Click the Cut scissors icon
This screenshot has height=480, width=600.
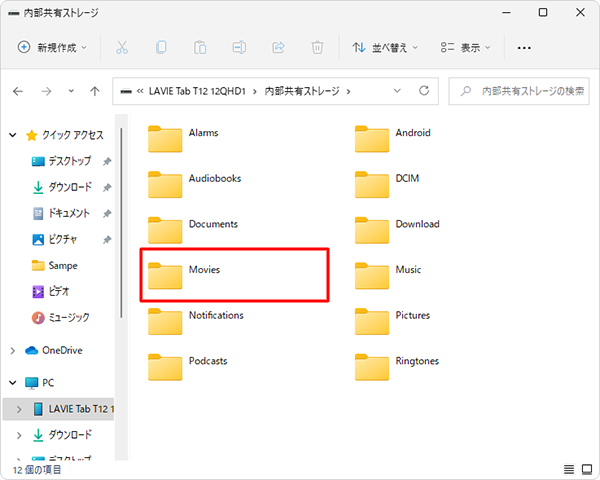point(122,47)
